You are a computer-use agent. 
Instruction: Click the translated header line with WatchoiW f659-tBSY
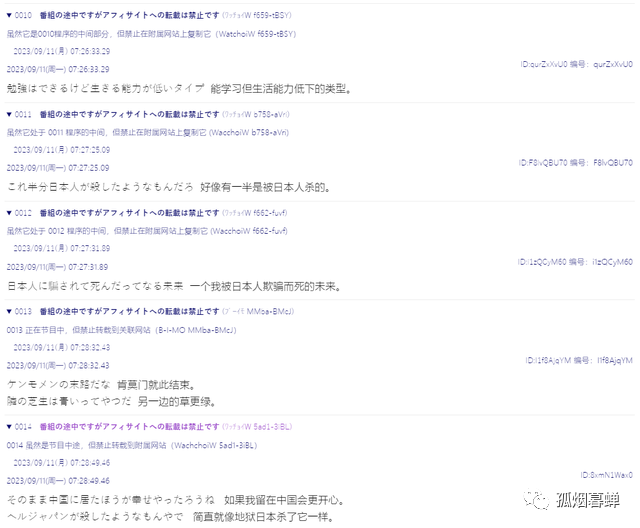(x=151, y=34)
